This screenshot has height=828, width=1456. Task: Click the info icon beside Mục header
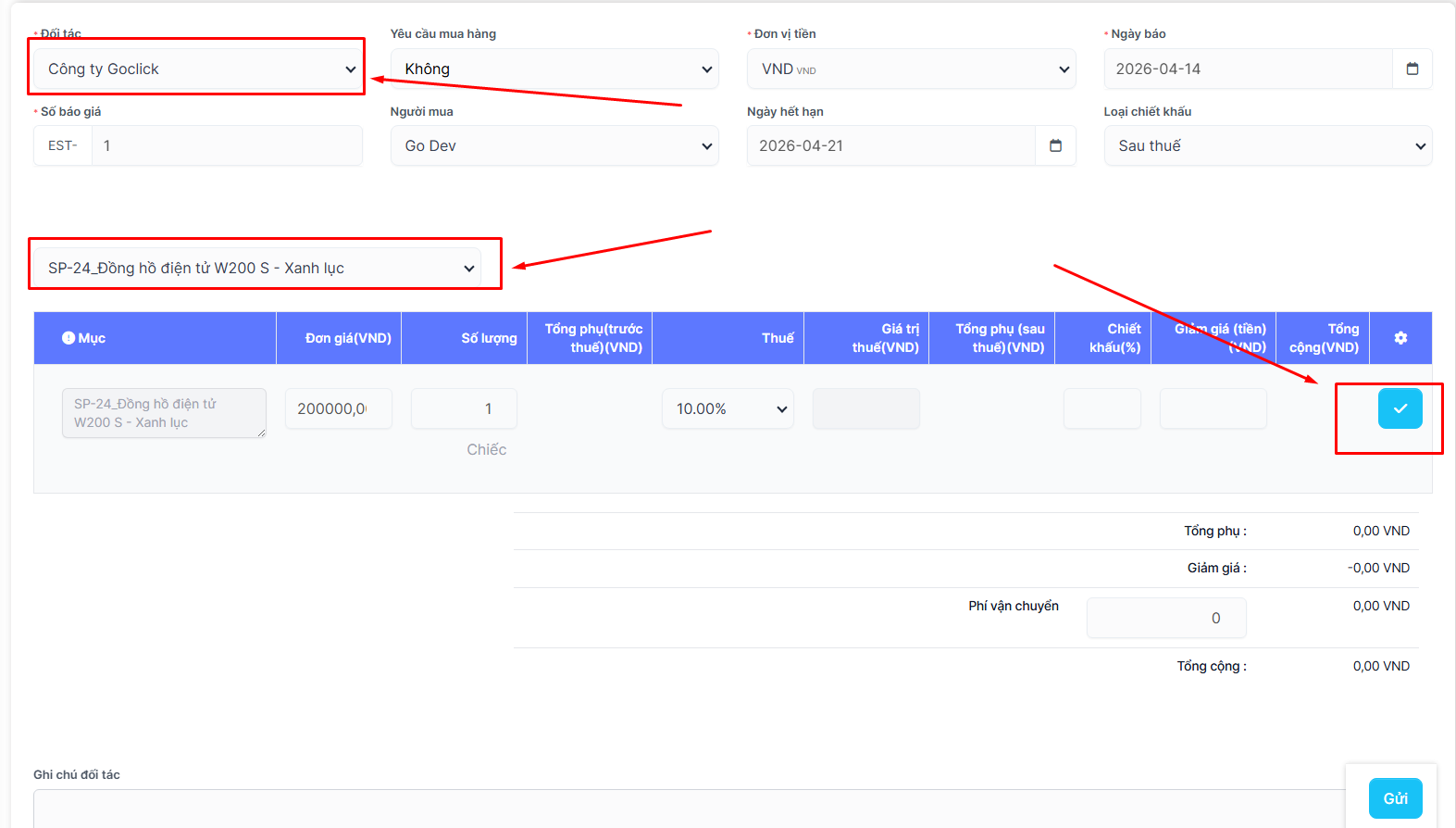click(68, 338)
